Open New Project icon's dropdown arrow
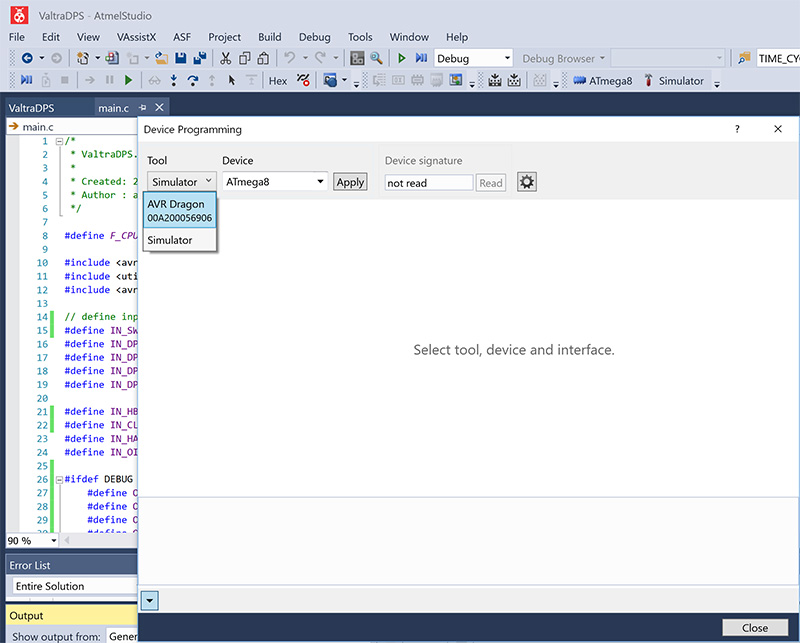This screenshot has width=800, height=643. point(97,58)
